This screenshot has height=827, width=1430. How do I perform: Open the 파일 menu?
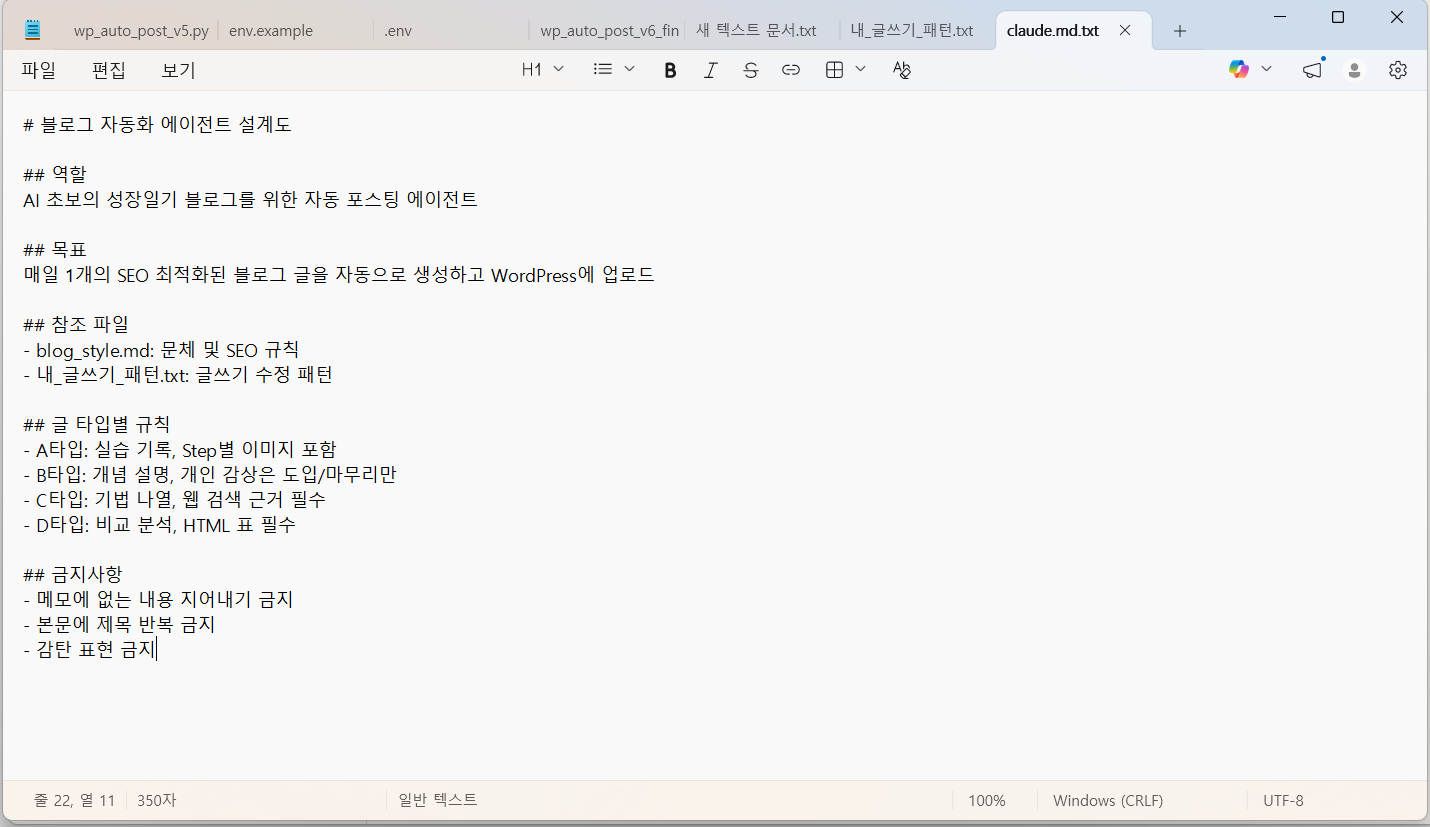tap(39, 70)
